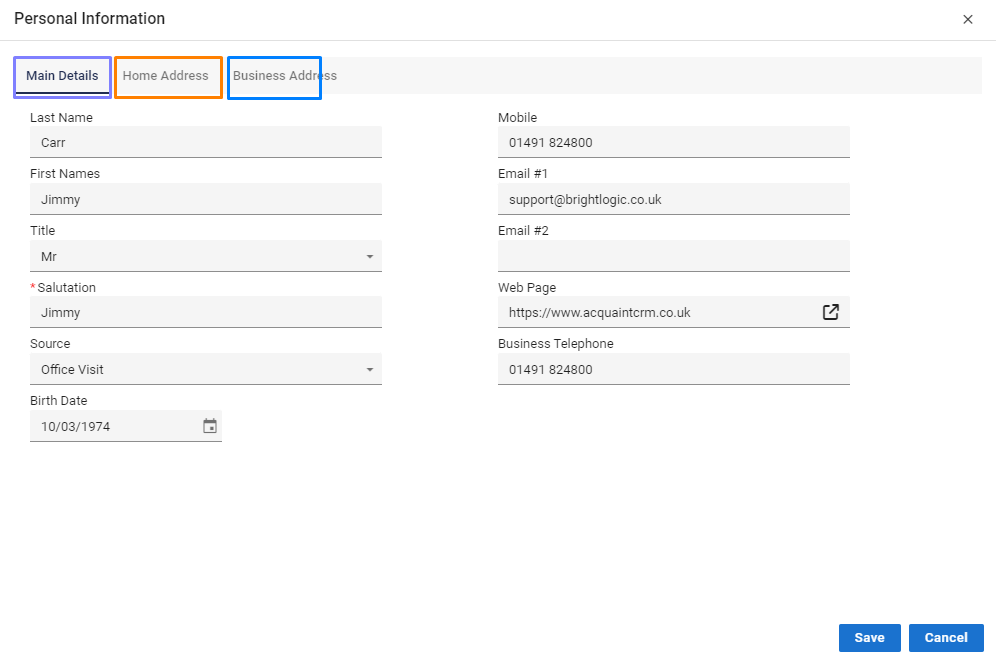This screenshot has width=996, height=658.
Task: Click the 'Salutation' required field label
Action: [63, 288]
